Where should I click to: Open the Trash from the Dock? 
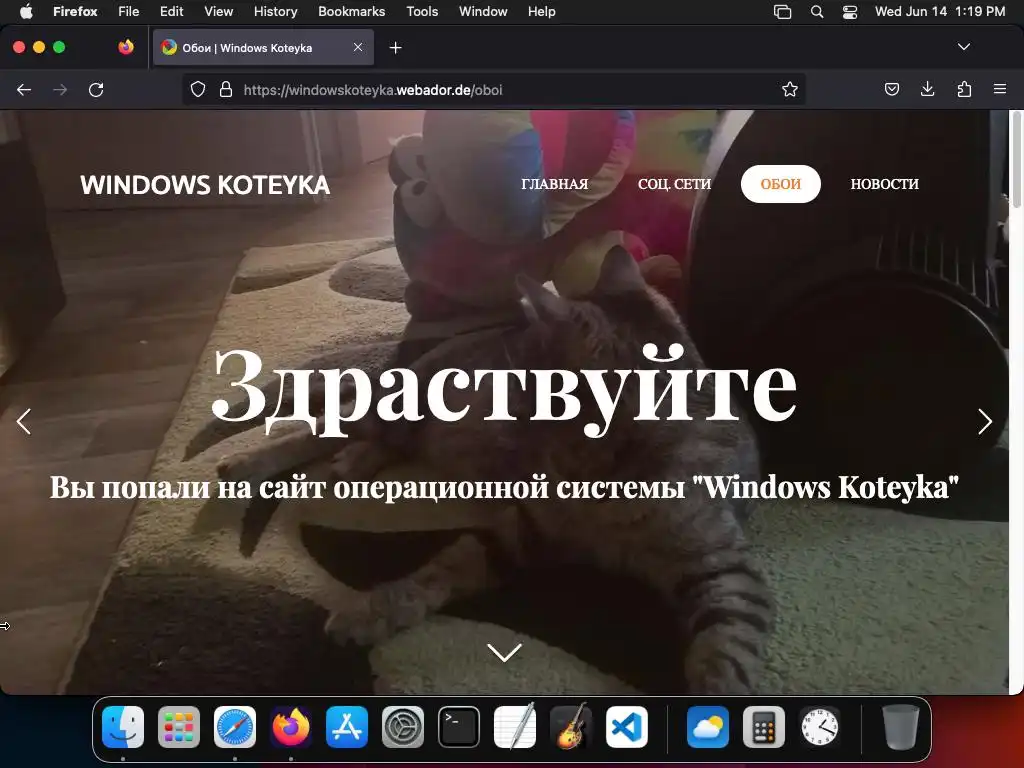click(901, 727)
